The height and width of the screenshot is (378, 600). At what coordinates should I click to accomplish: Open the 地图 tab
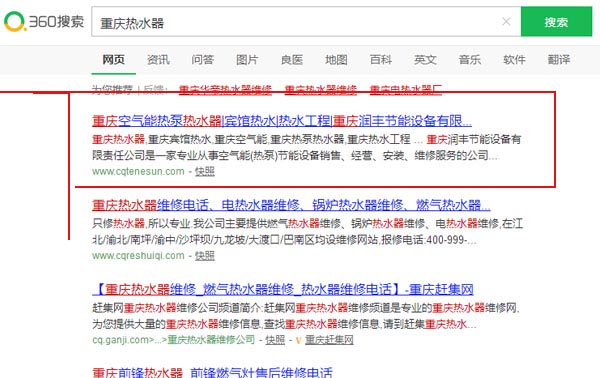click(x=336, y=60)
